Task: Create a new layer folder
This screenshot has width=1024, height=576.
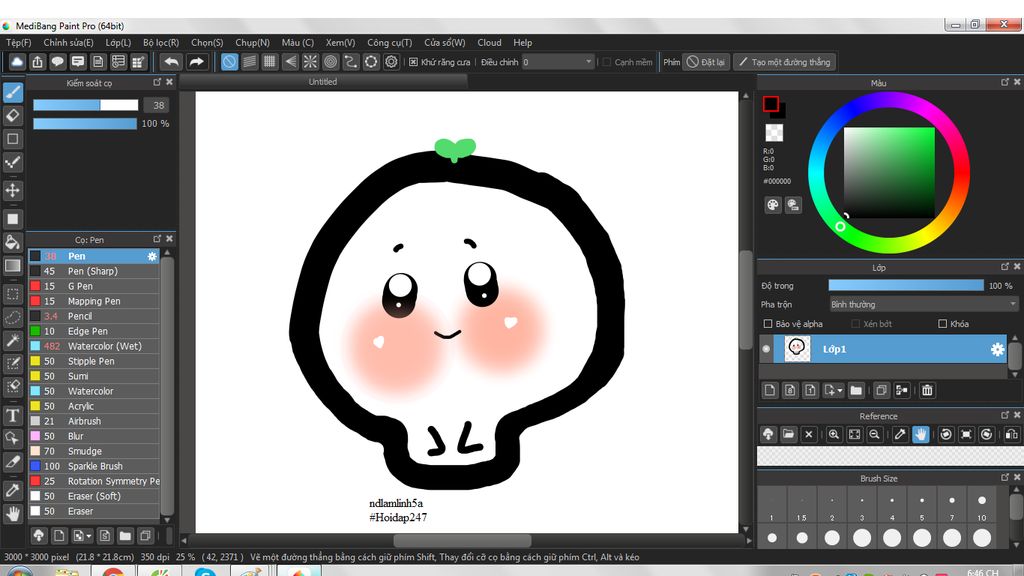Action: pos(856,391)
